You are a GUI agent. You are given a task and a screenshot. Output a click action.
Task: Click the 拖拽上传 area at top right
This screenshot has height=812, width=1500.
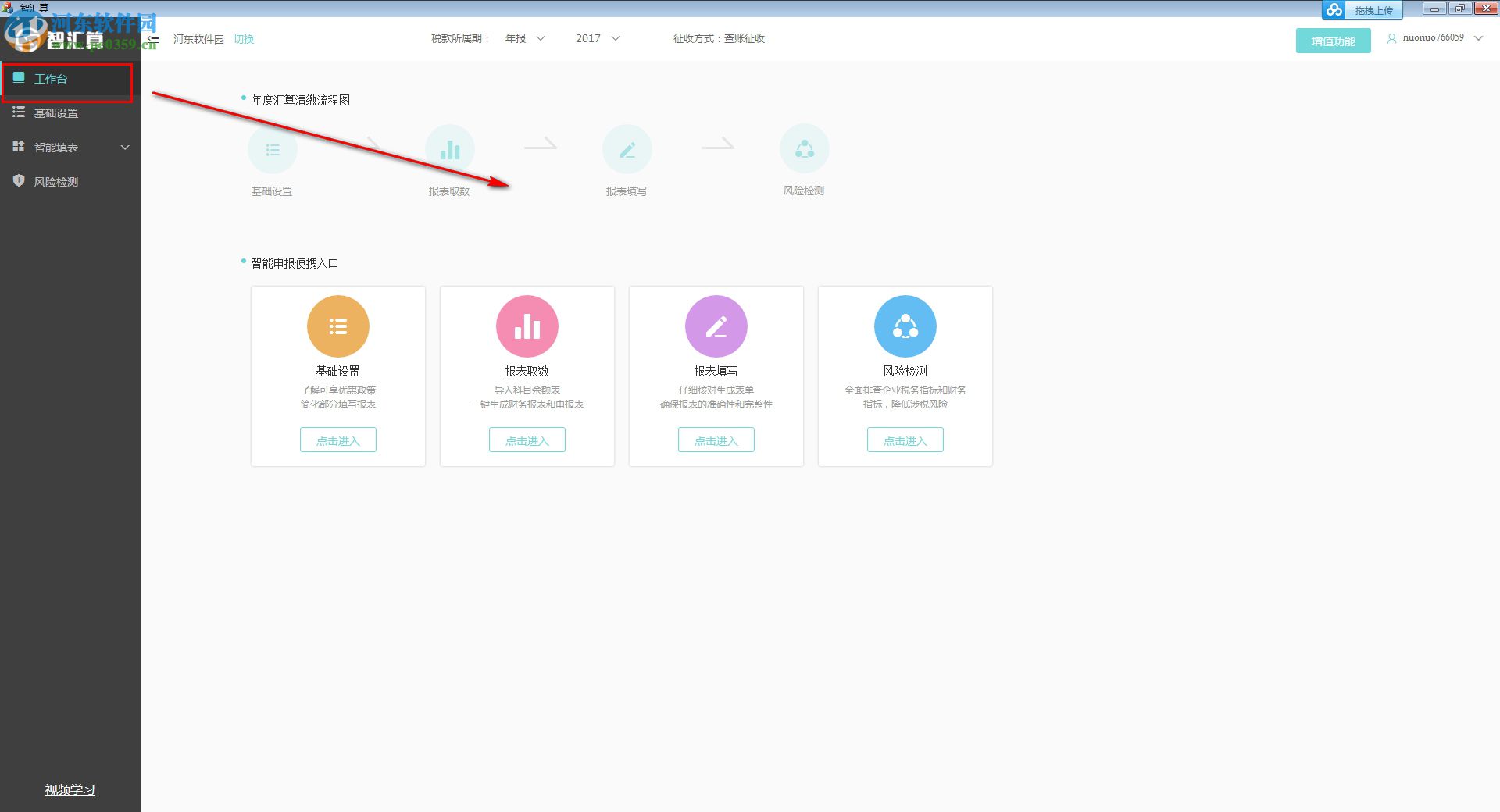(x=1375, y=9)
